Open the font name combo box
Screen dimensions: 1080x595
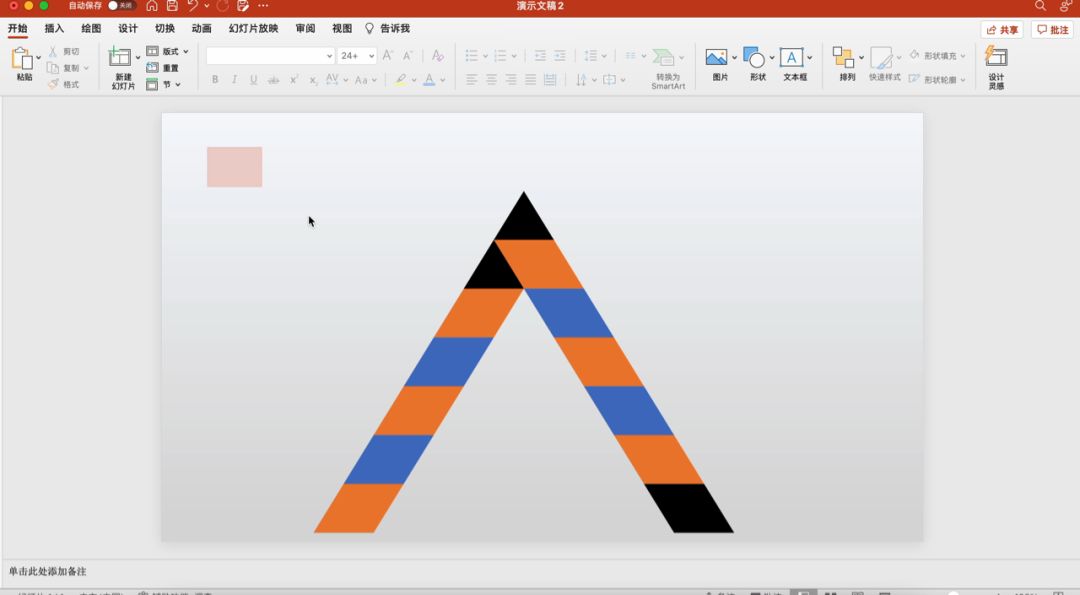[x=270, y=55]
